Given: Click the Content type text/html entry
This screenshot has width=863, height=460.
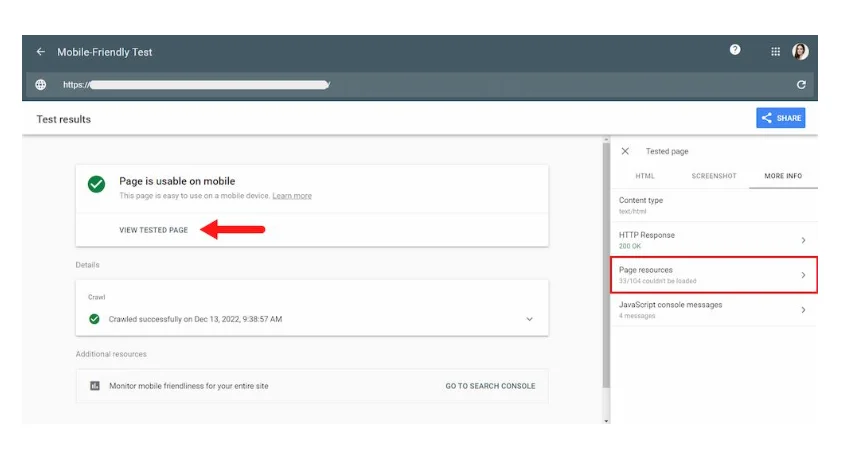Looking at the screenshot, I should click(714, 205).
